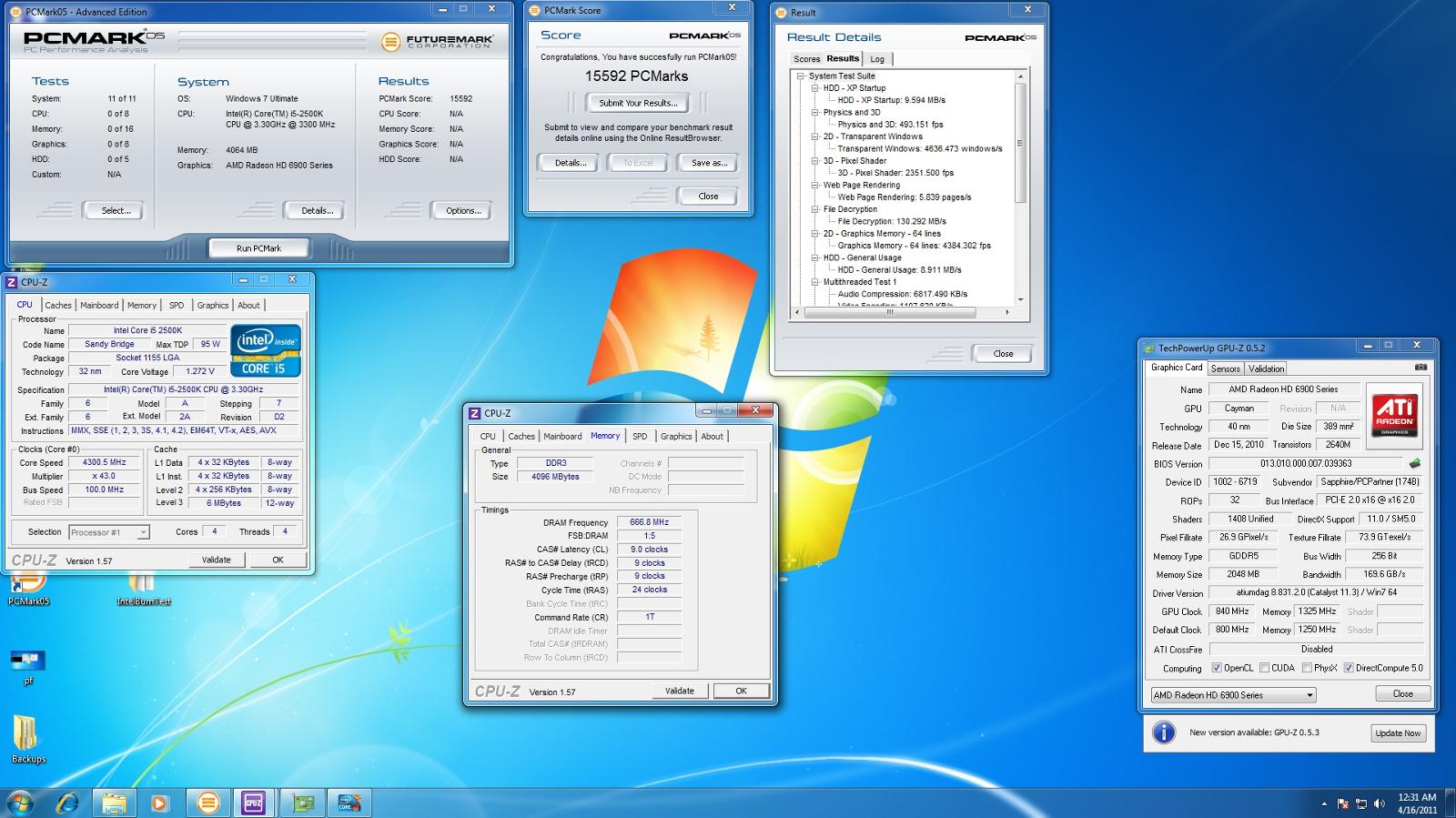The image size is (1456, 818).
Task: Click scroll down arrow in Result Details
Action: tap(1020, 299)
